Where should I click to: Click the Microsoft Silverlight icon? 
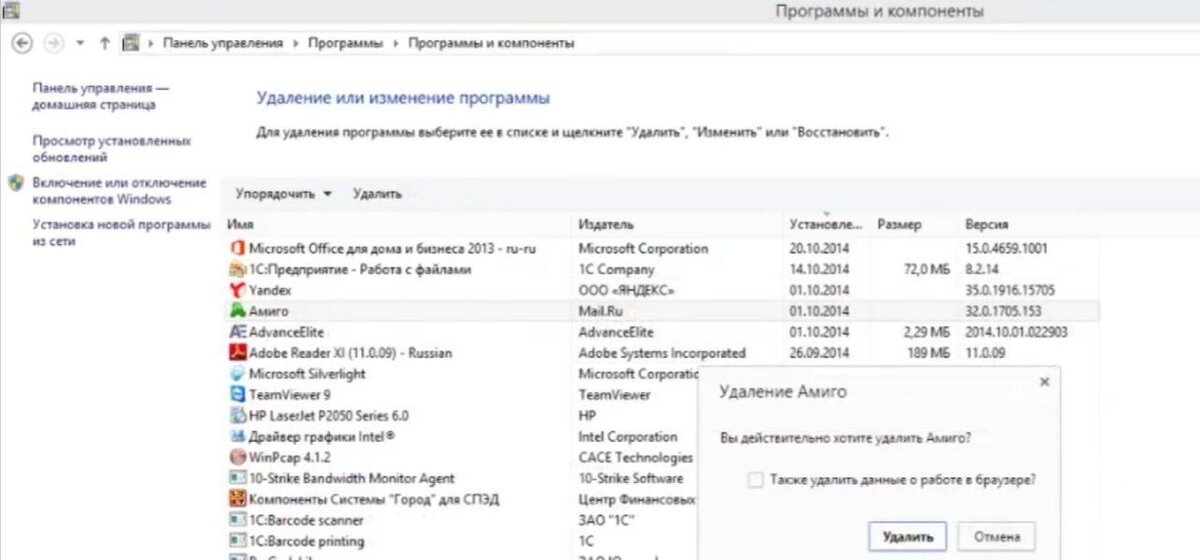click(238, 374)
